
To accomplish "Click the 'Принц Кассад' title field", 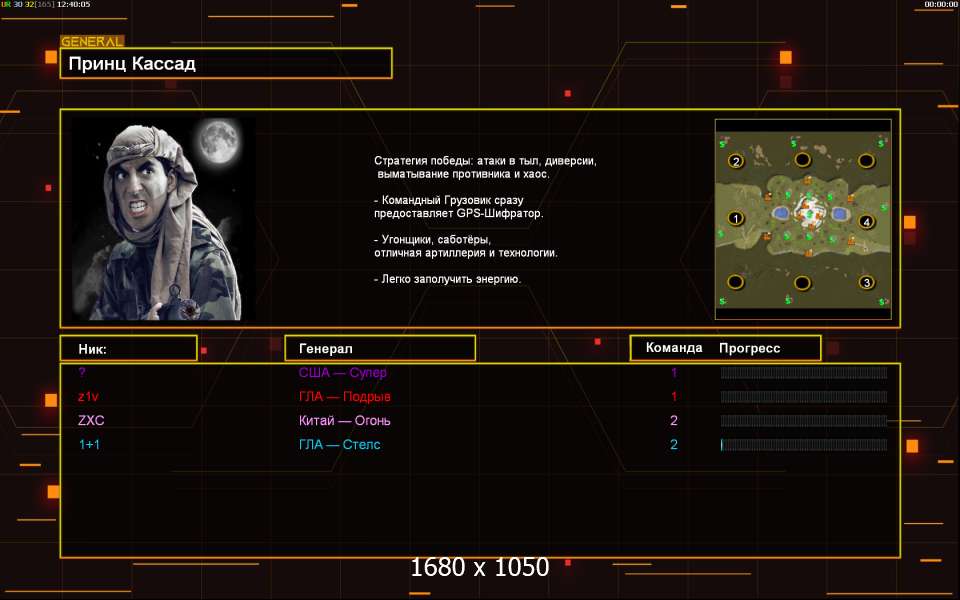I will pyautogui.click(x=226, y=63).
